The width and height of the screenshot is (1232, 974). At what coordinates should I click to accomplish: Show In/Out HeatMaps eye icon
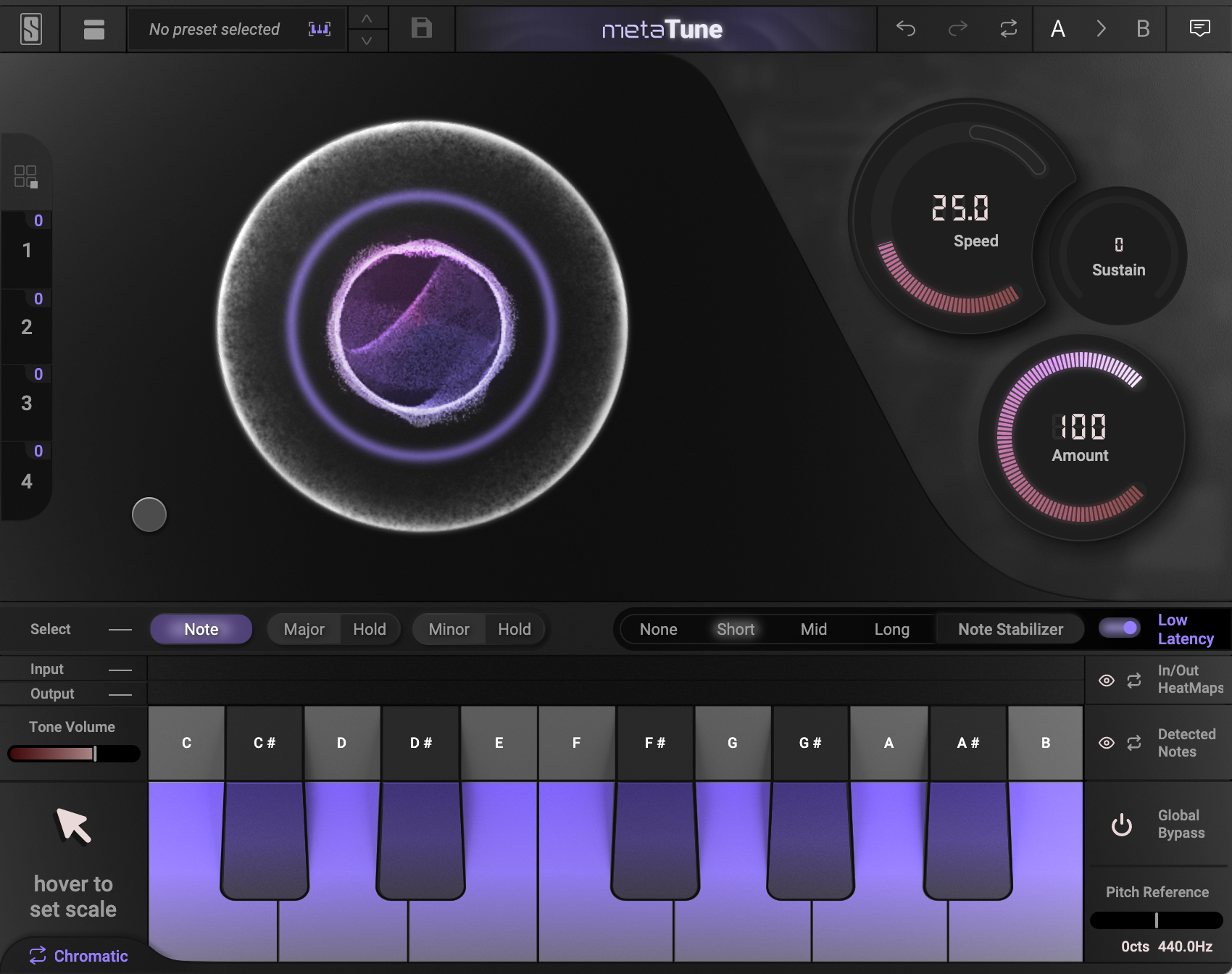click(1107, 680)
